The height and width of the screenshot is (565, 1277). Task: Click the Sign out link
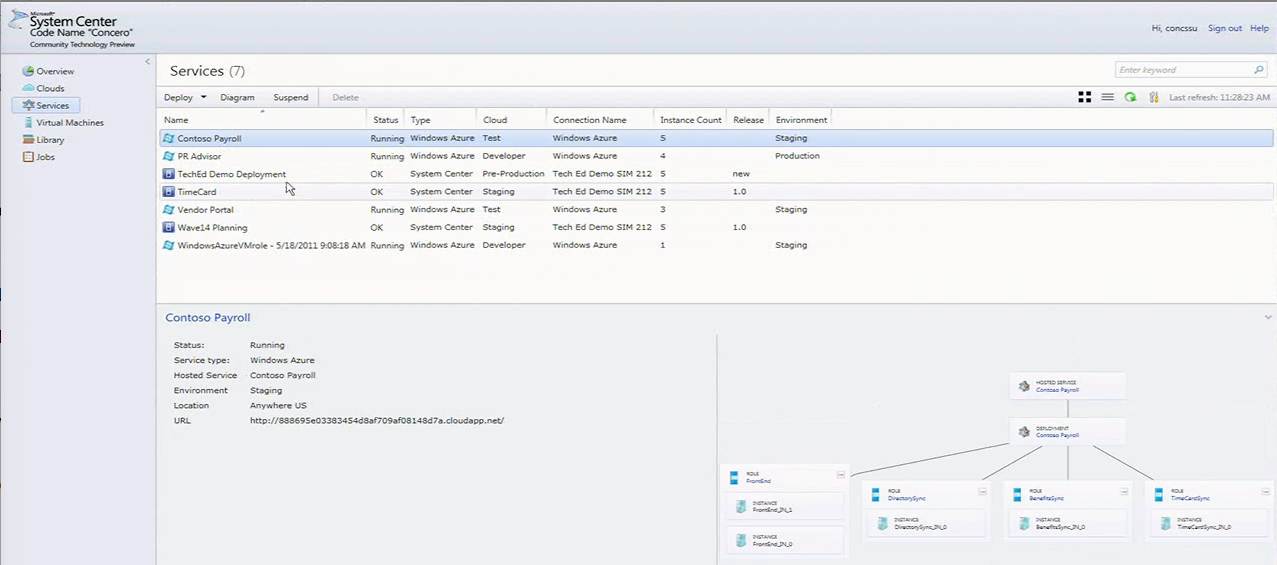point(1224,28)
